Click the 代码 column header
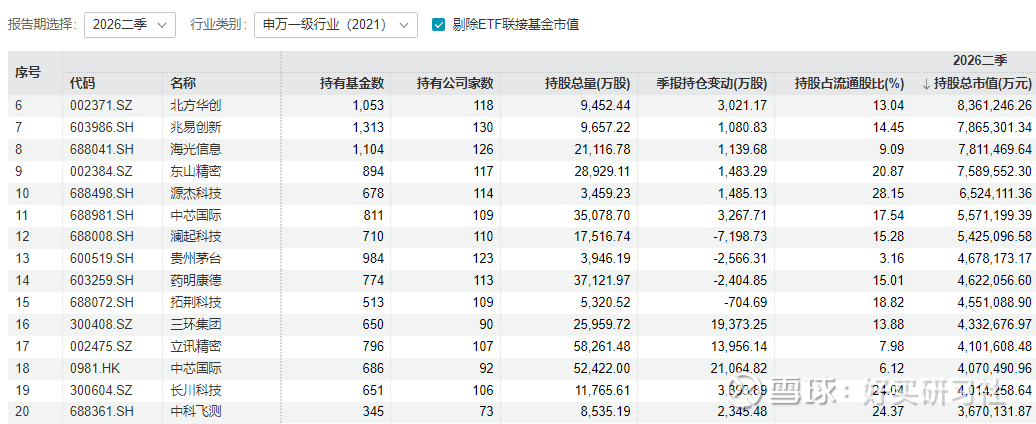Viewport: 1036px width, 424px height. 83,84
